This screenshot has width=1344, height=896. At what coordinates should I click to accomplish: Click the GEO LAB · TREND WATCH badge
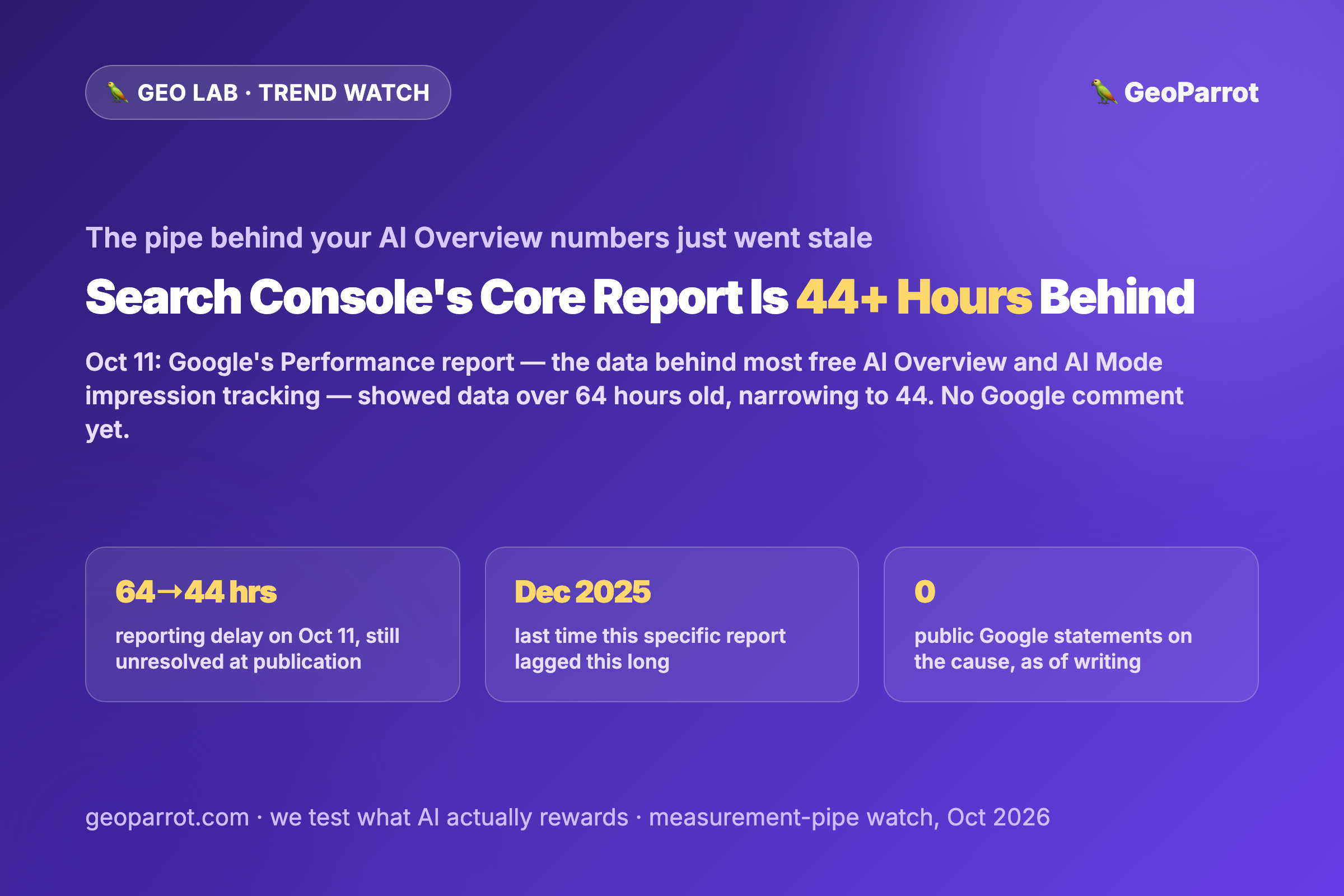point(268,92)
